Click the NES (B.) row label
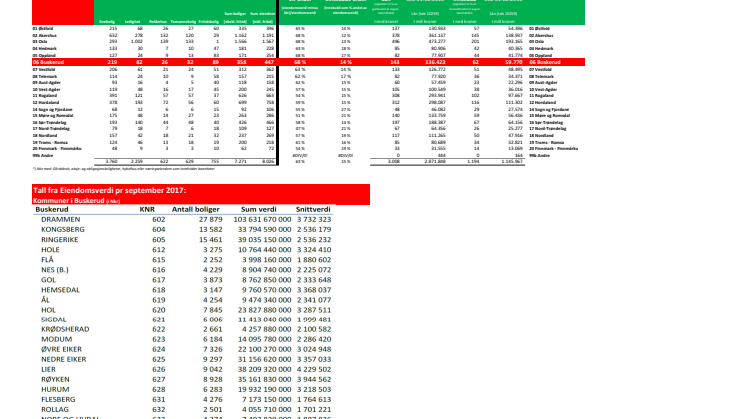 [x=55, y=270]
